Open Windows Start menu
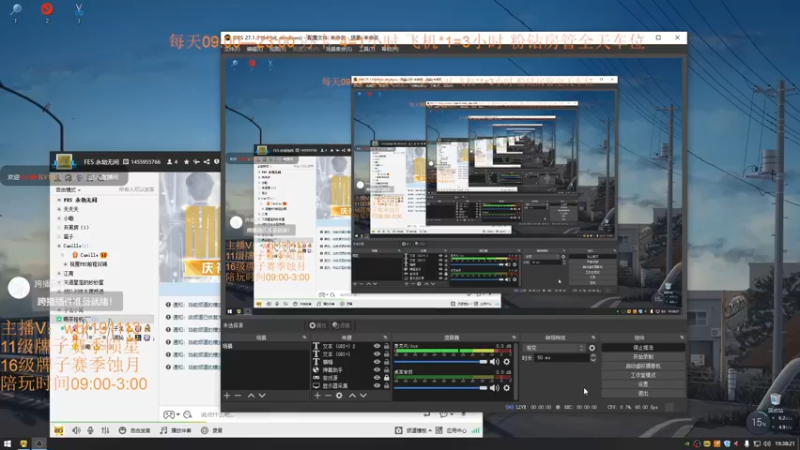The image size is (800, 450). click(7, 444)
